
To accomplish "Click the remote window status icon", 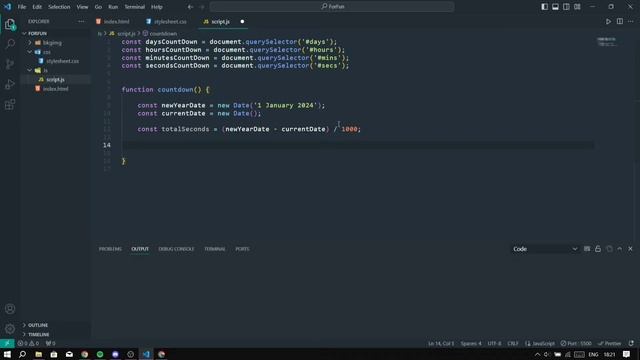I will click(x=7, y=343).
